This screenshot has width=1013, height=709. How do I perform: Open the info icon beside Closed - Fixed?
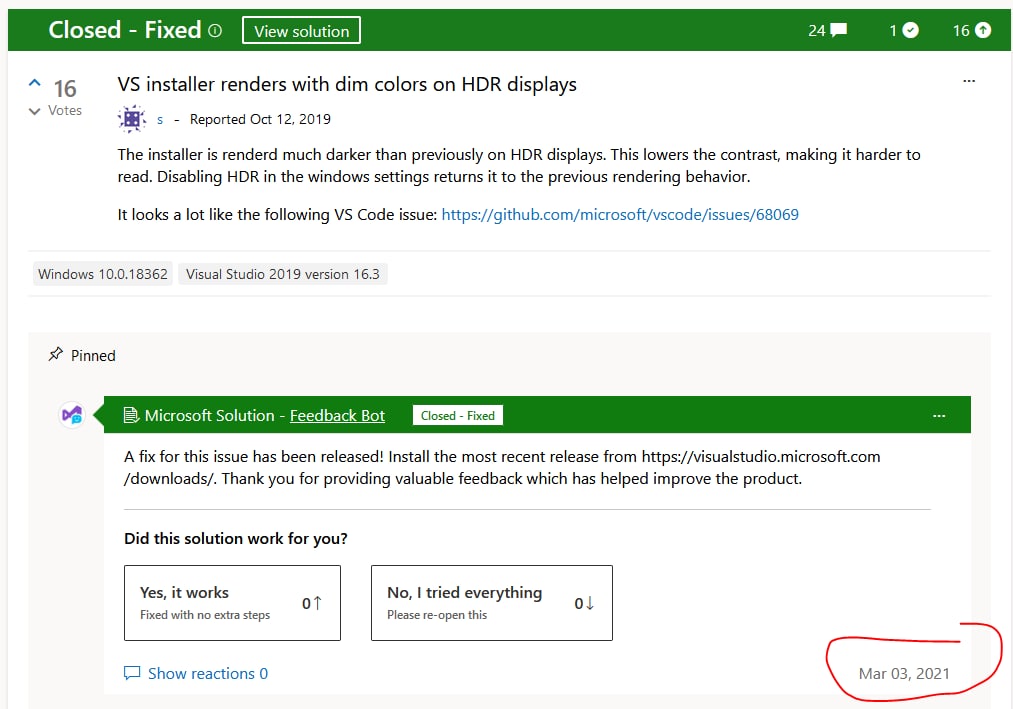(215, 30)
